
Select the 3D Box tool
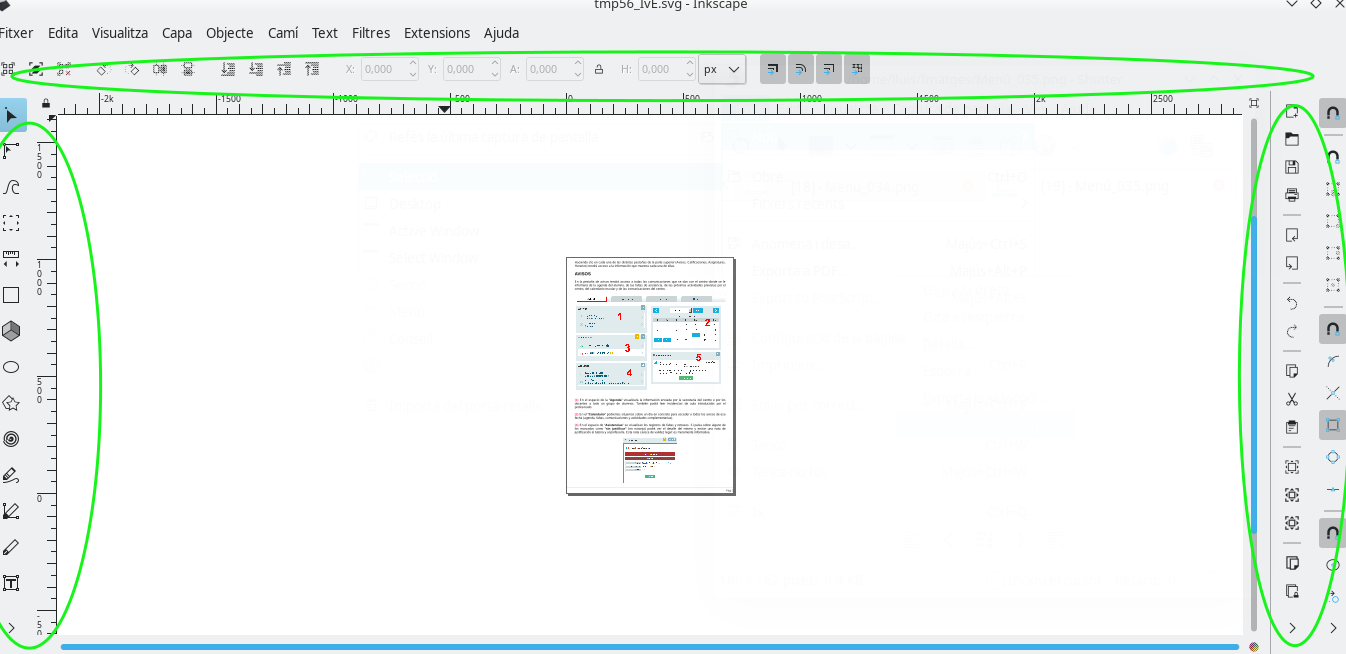[11, 331]
